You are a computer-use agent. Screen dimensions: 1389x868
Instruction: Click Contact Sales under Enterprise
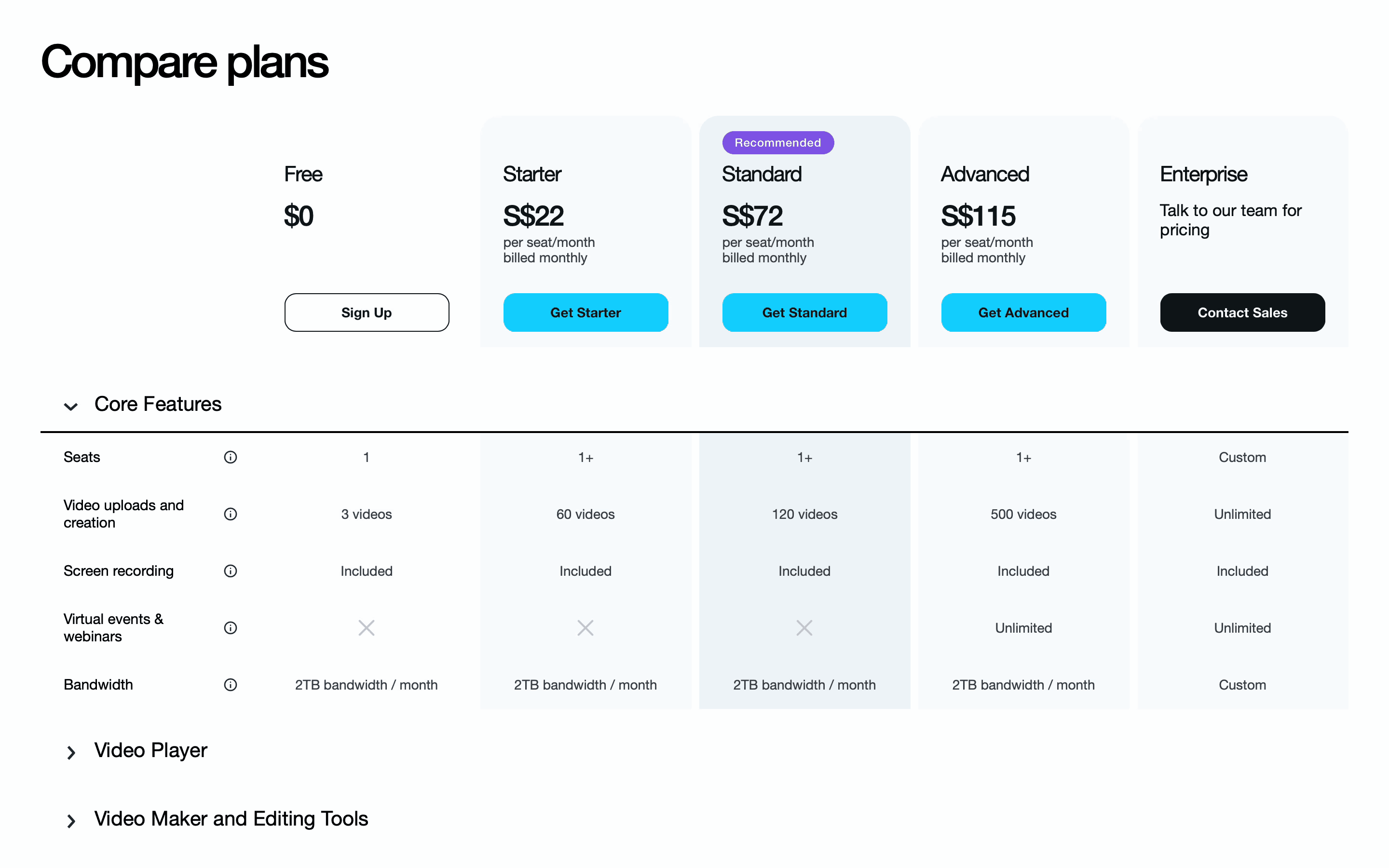[1242, 312]
